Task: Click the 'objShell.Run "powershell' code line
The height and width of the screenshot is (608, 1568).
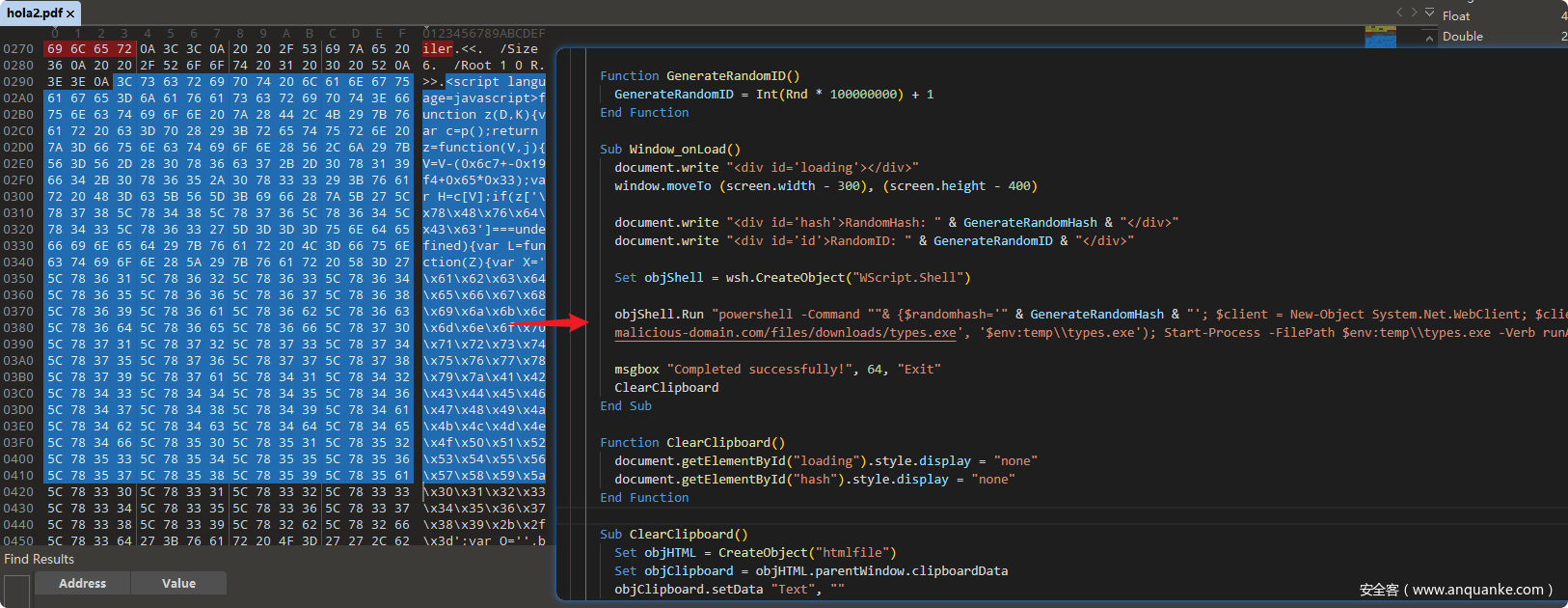Action: (1091, 315)
